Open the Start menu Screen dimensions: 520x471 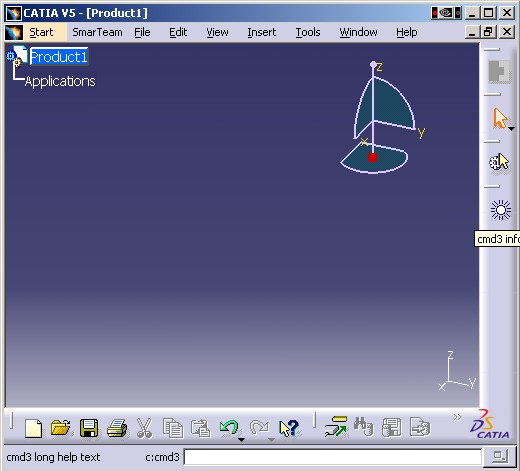[41, 32]
